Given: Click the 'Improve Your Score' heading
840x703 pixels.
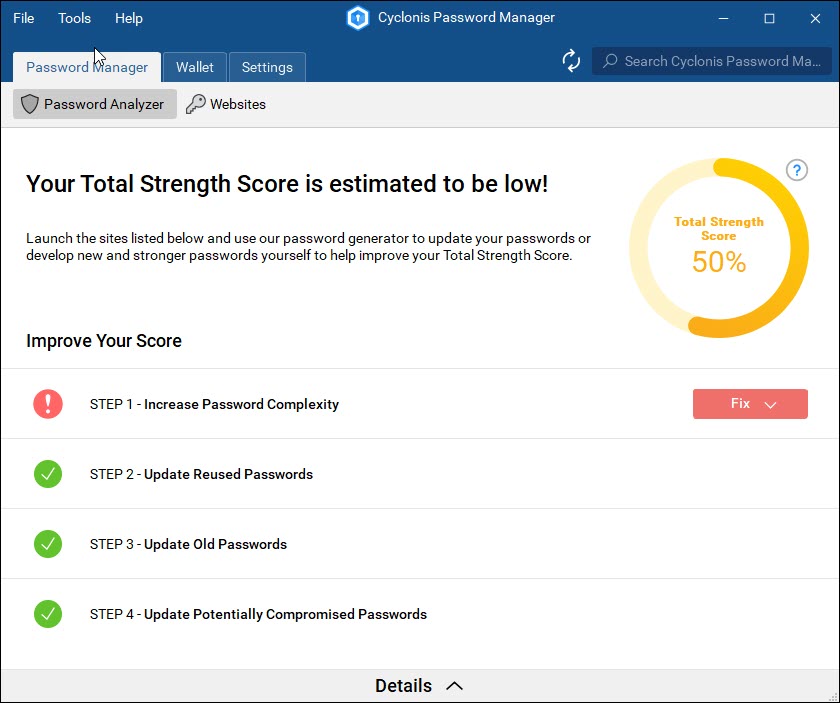Looking at the screenshot, I should [x=104, y=341].
